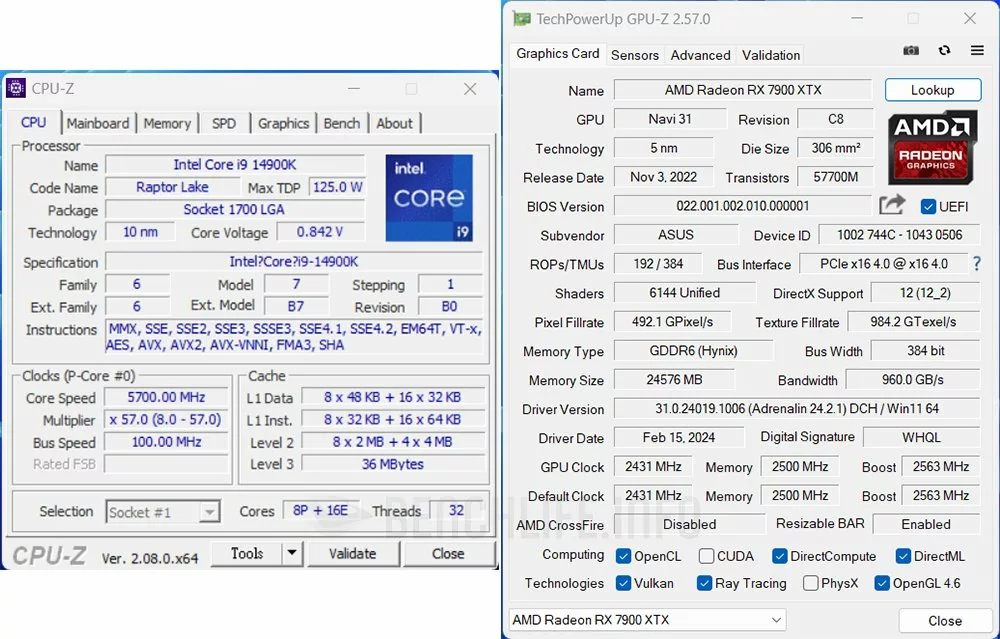Click the Bandwidth value 960.0 GB/s
1000x639 pixels.
[913, 379]
